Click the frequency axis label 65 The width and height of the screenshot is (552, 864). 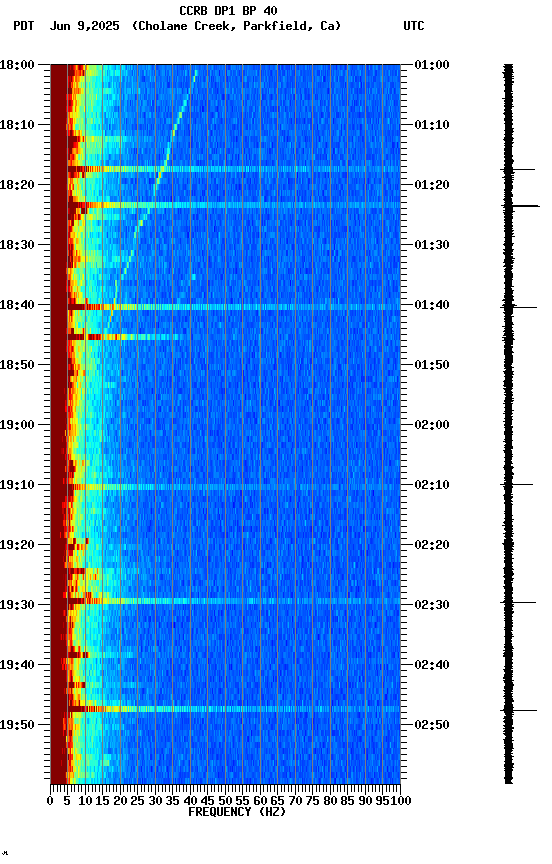tap(278, 801)
